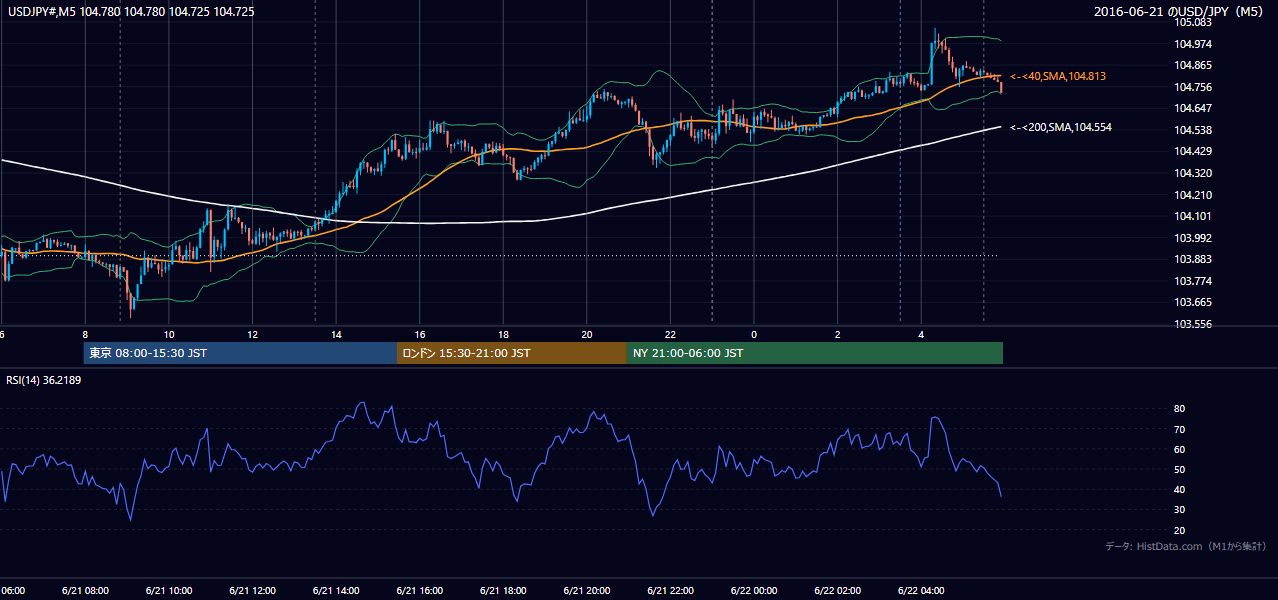Click the 6/21 18:00 bottom time label
This screenshot has height=600, width=1278.
(x=502, y=590)
